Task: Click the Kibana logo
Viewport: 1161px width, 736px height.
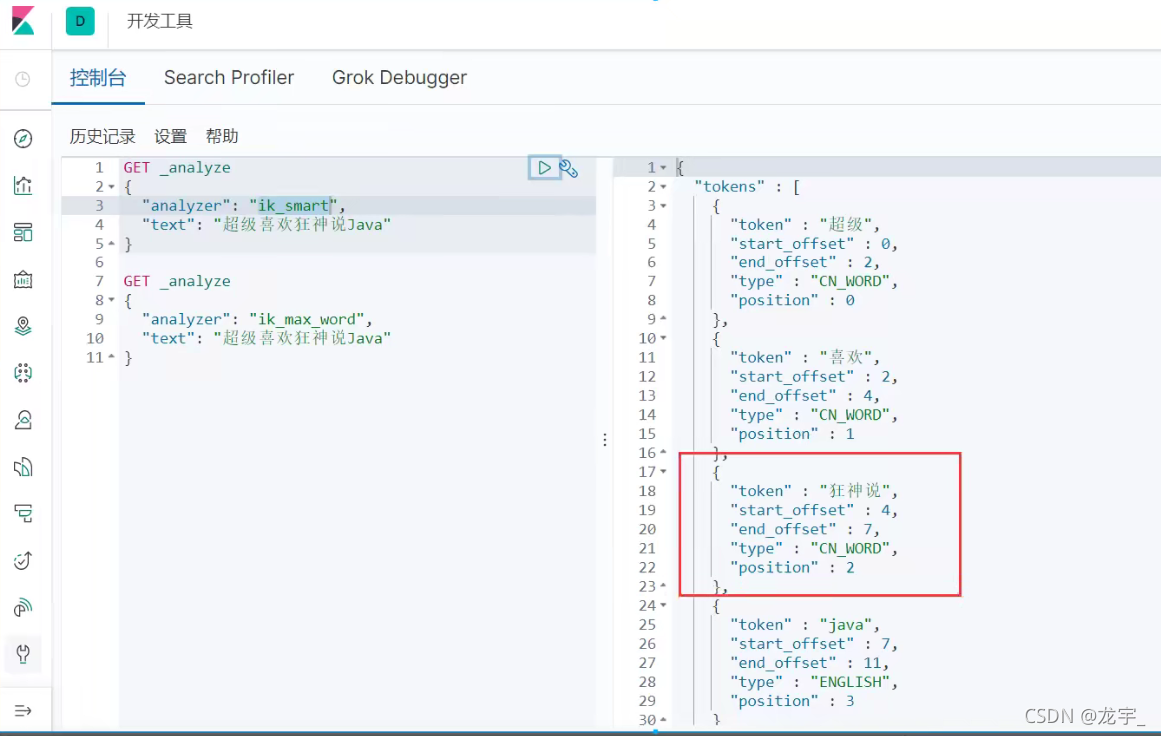Action: pos(23,21)
